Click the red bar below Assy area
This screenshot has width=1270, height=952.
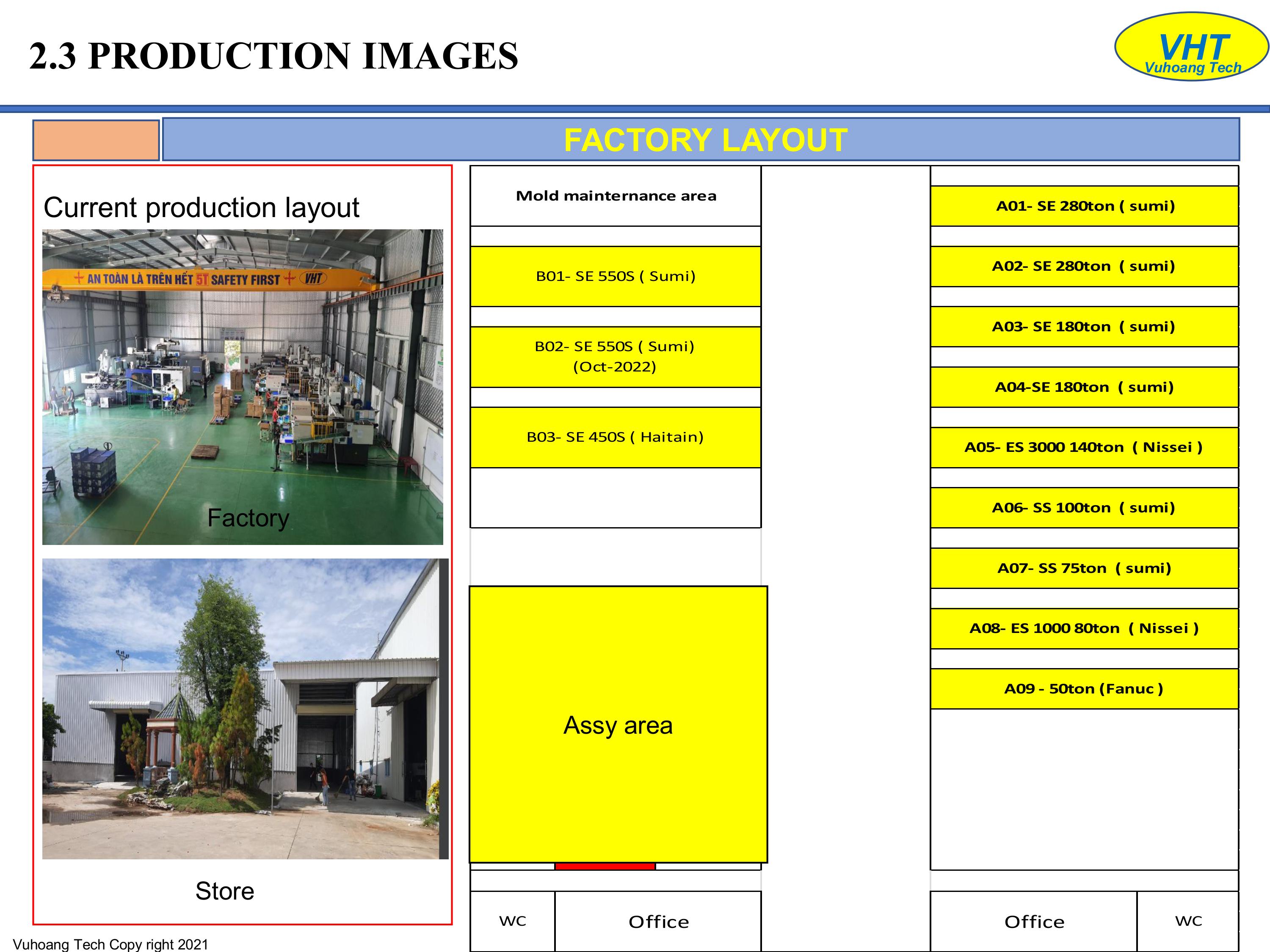605,867
